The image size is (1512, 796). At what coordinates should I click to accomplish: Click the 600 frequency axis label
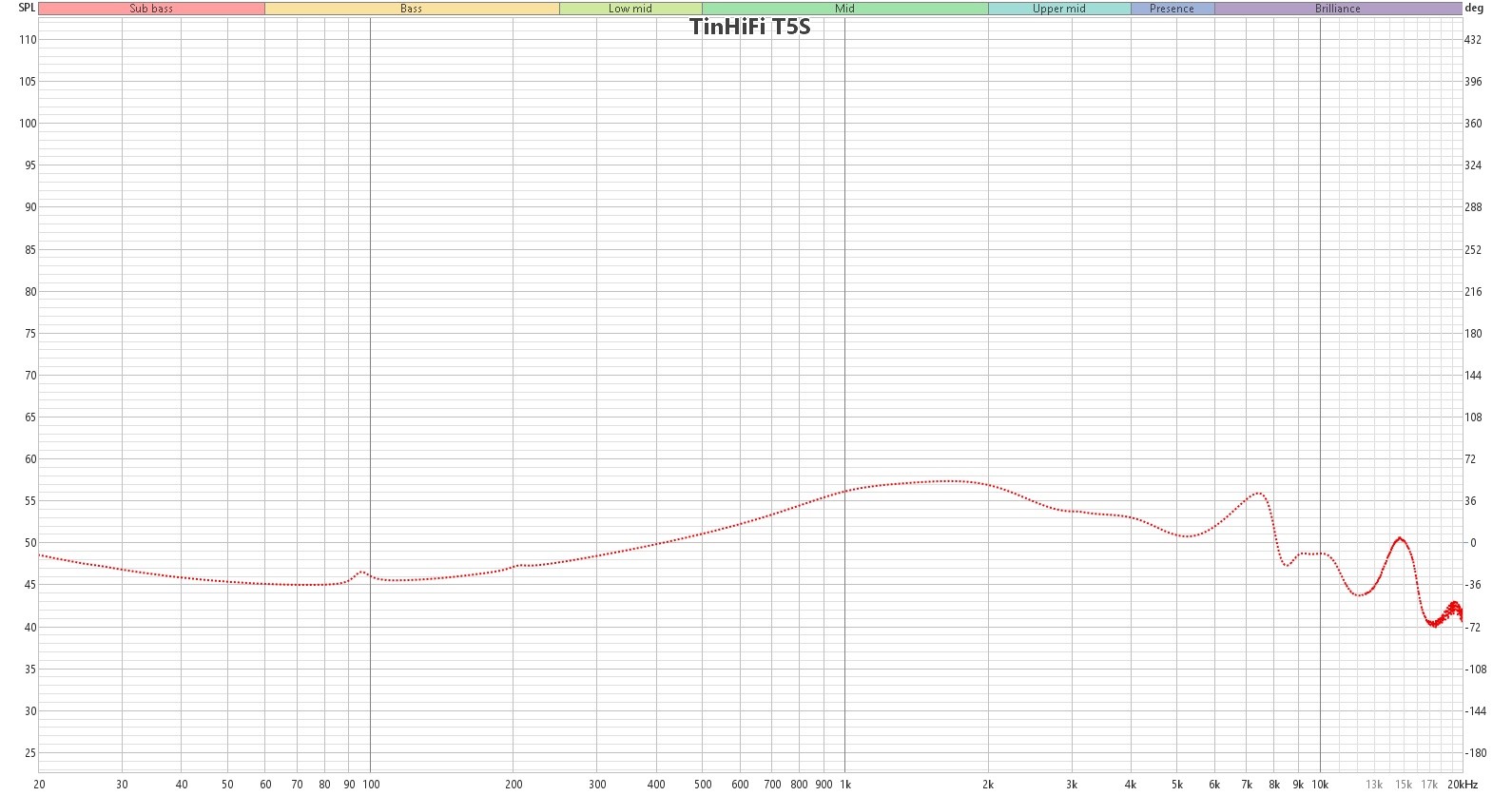click(740, 785)
